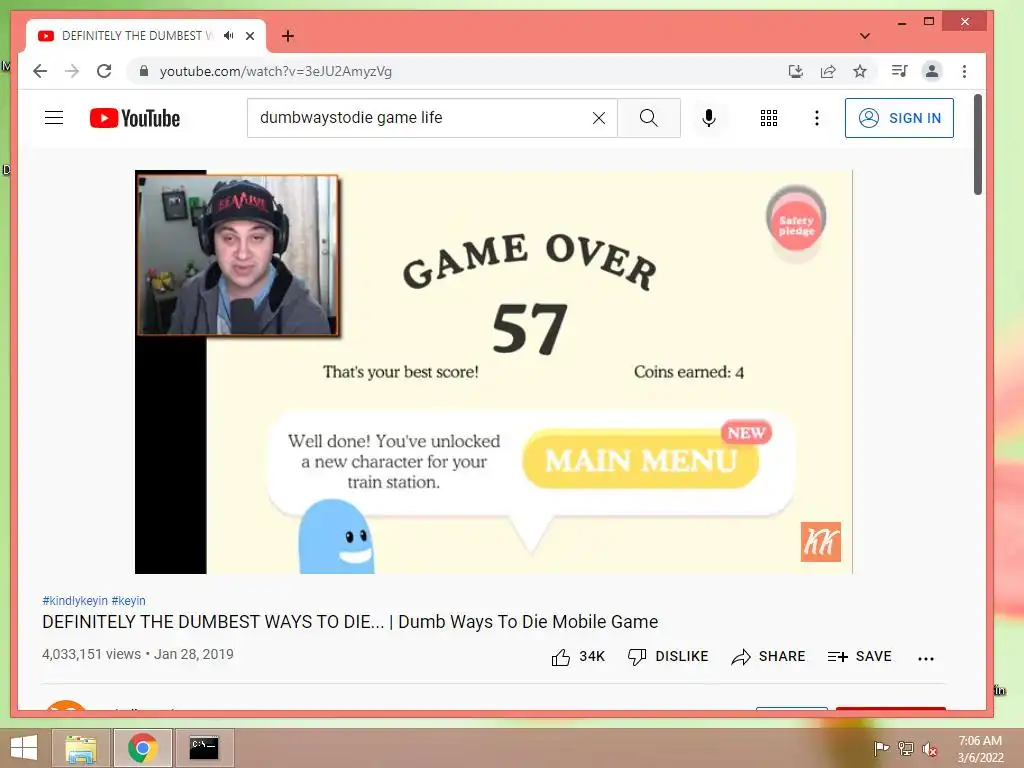Open network icon in system tray
Image resolution: width=1024 pixels, height=768 pixels.
tap(906, 748)
